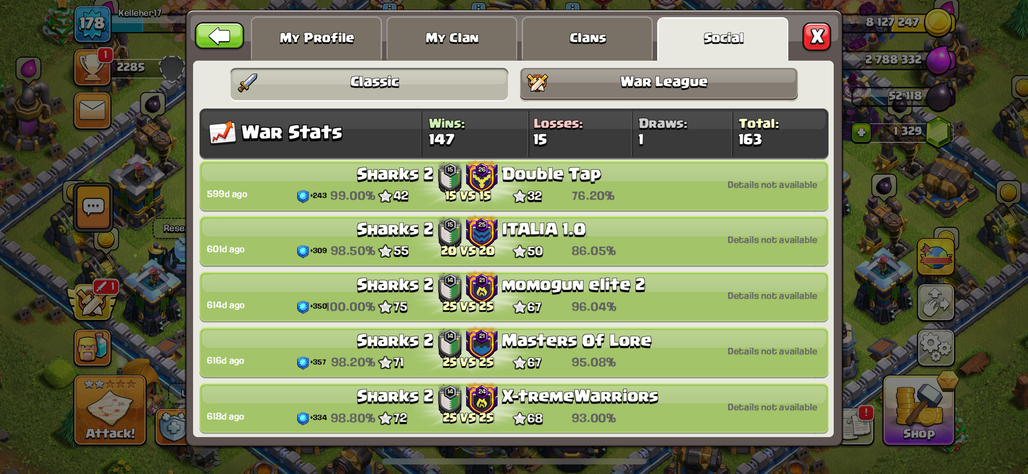Image resolution: width=1028 pixels, height=474 pixels.
Task: Open the mail inbox icon
Action: click(92, 110)
